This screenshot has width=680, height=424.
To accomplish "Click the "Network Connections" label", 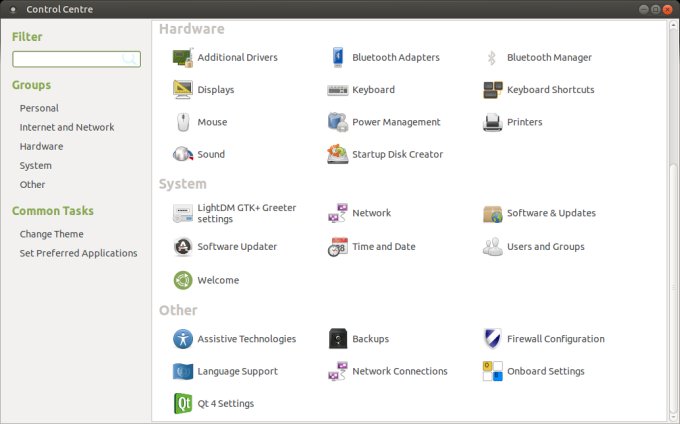I will [400, 372].
